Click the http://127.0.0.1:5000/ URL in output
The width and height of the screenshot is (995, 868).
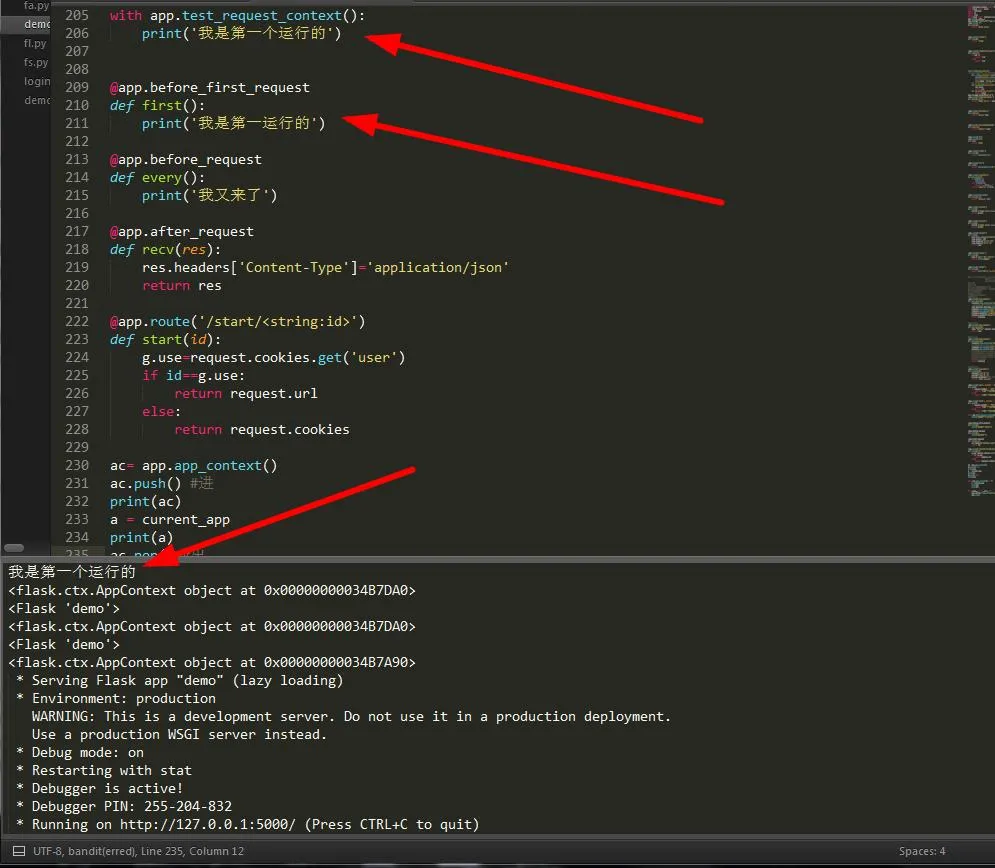207,825
